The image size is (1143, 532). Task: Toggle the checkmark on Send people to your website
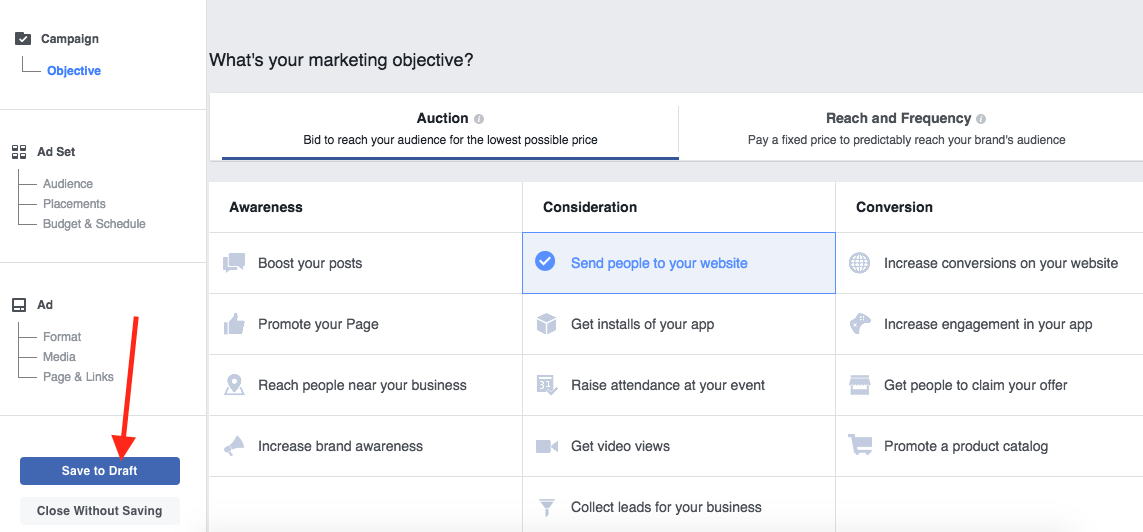(545, 262)
